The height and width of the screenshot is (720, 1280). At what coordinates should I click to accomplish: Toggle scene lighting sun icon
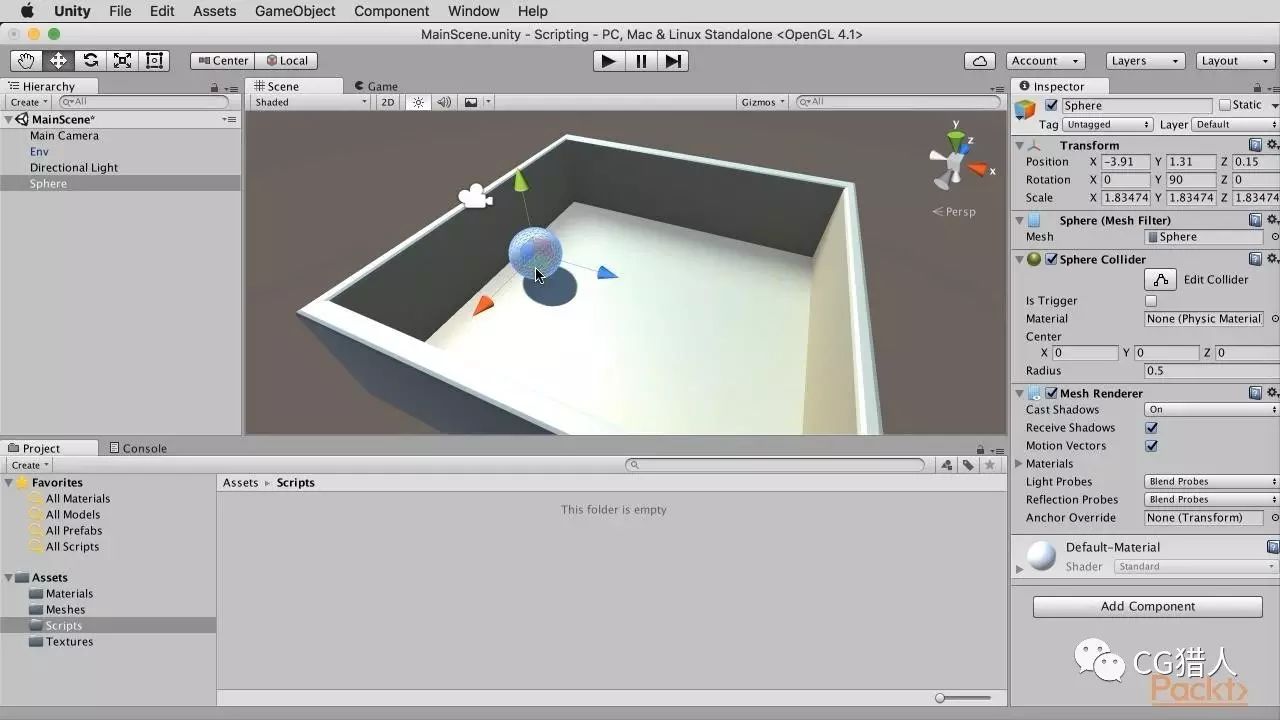click(x=418, y=102)
